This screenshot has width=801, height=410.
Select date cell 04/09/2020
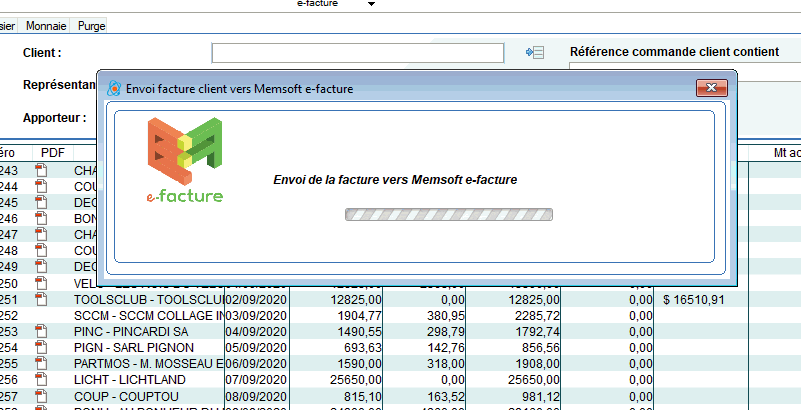257,332
